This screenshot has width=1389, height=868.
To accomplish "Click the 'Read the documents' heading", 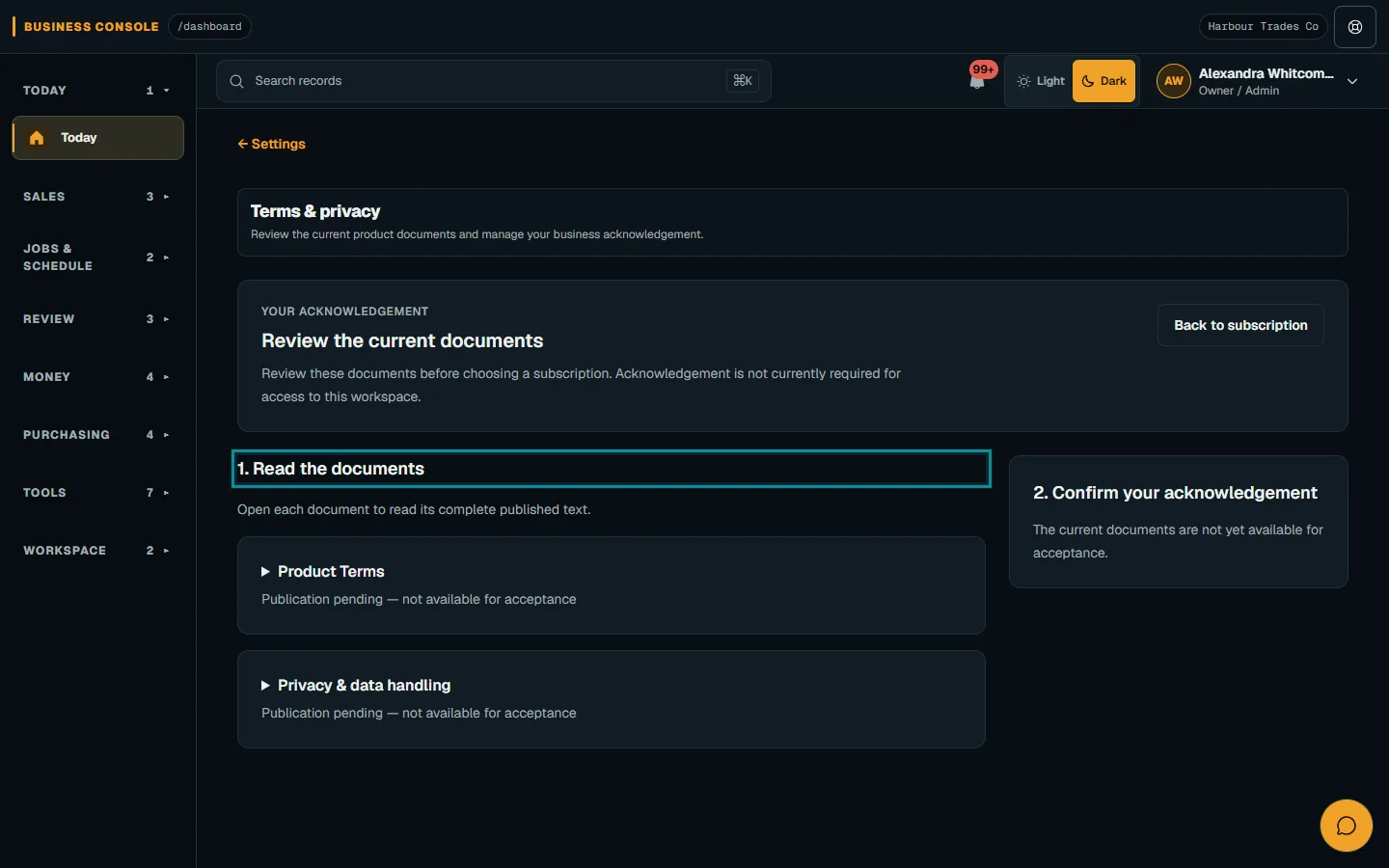I will 331,469.
